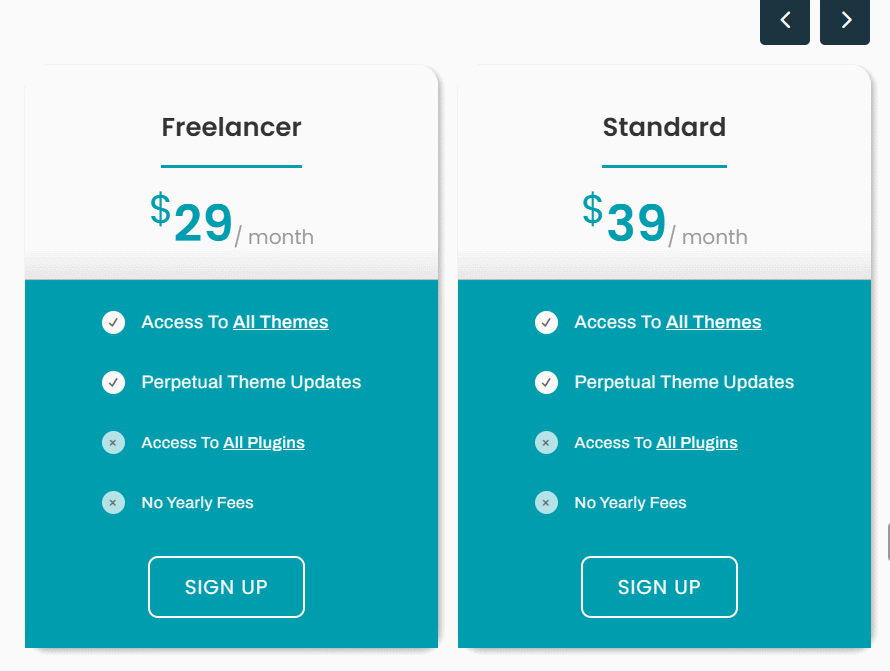Screen dimensions: 890x671
Task: Click the X icon beside Standard No Yearly Fees
Action: click(x=546, y=503)
